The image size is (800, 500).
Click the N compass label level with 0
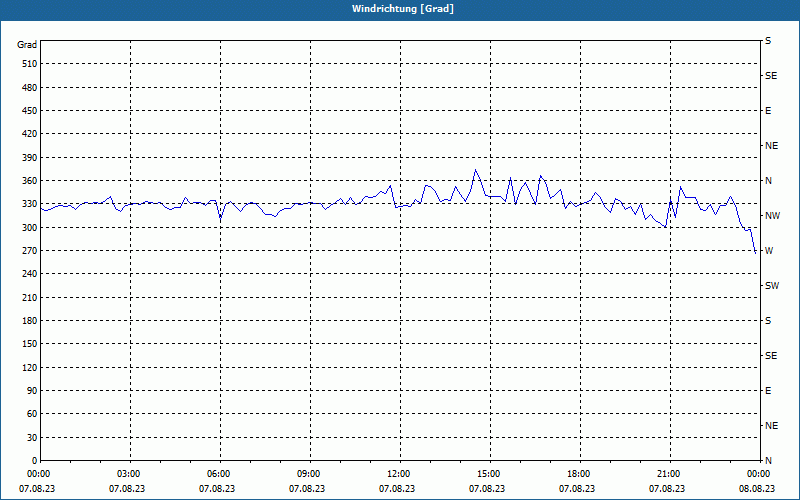[x=768, y=461]
